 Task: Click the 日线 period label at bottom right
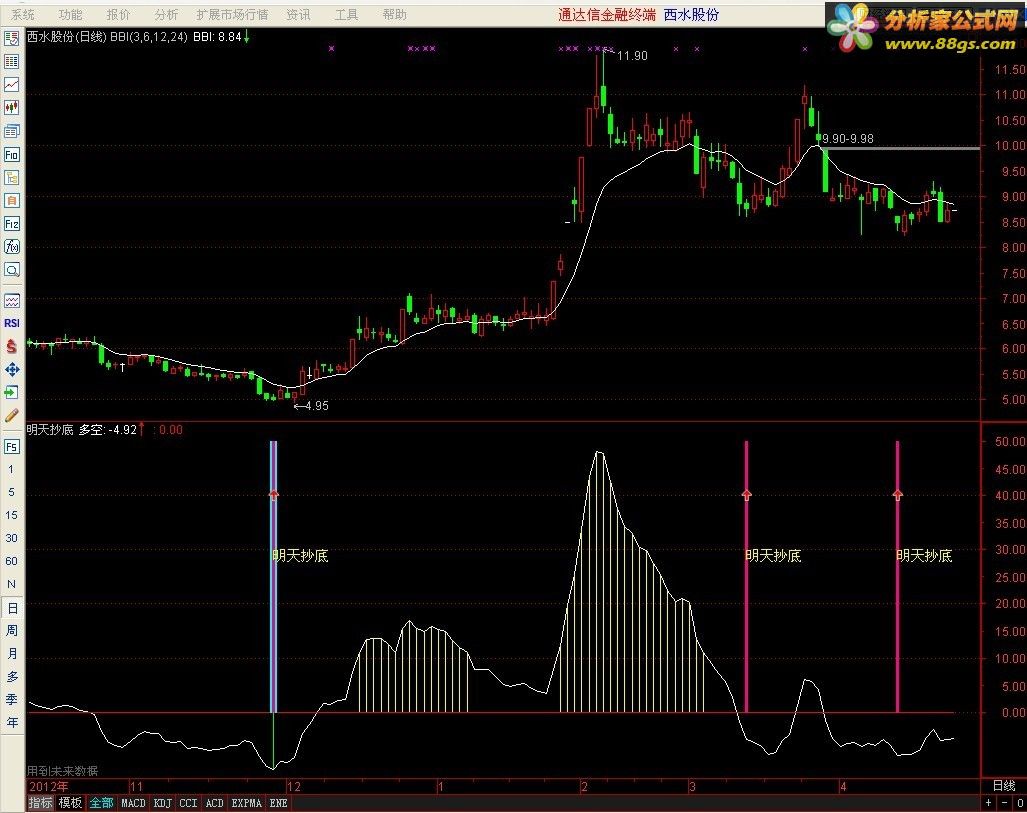point(1003,785)
